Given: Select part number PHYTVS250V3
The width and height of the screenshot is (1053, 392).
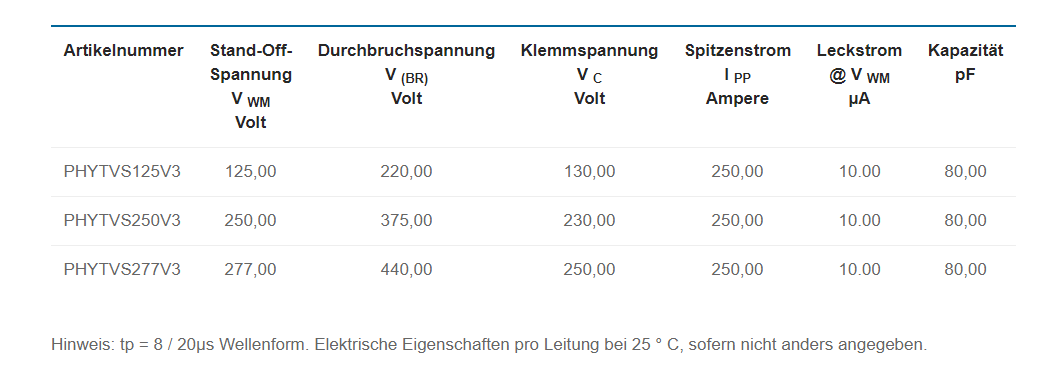Looking at the screenshot, I should click(122, 221).
